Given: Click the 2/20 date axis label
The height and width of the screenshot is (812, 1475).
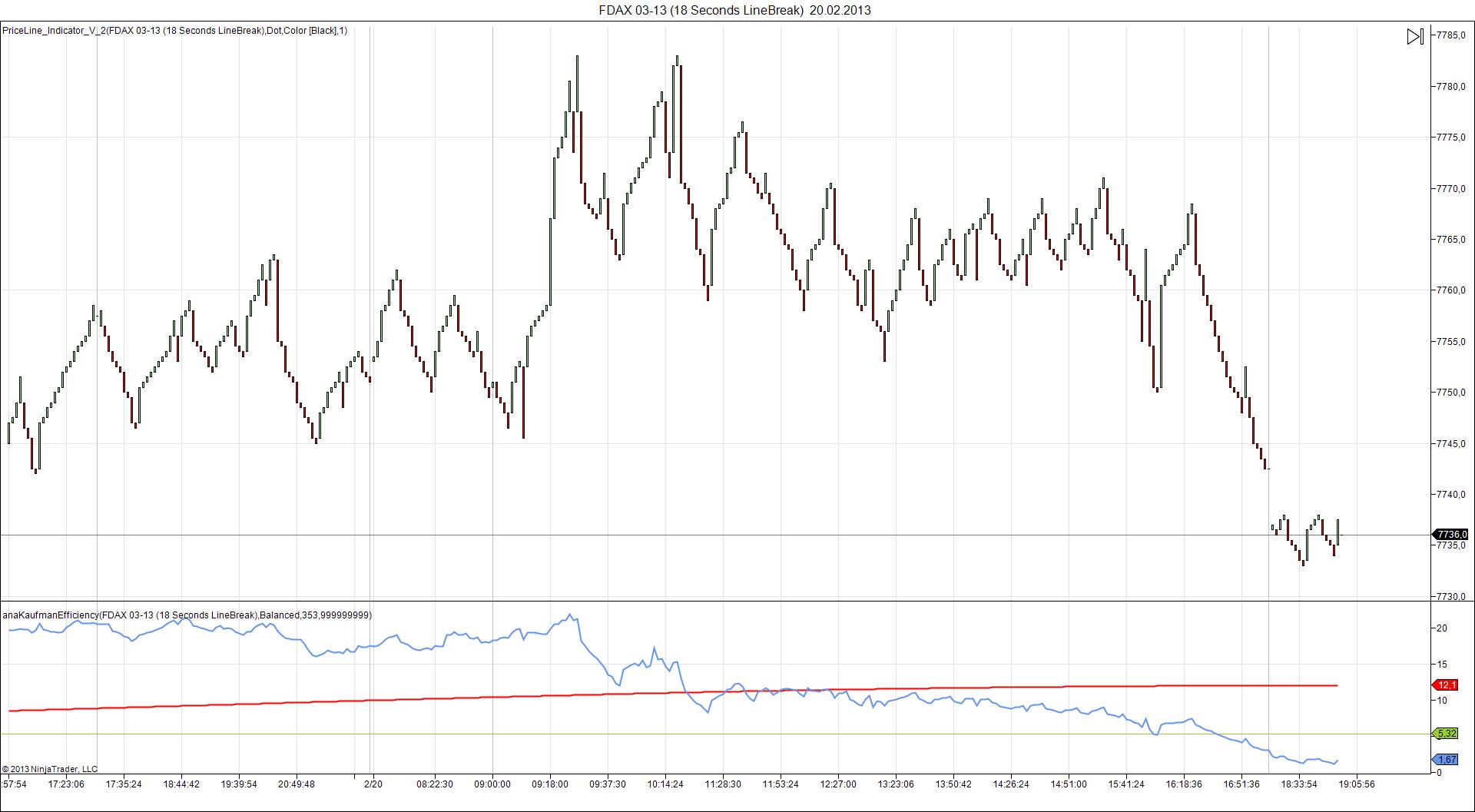Looking at the screenshot, I should [373, 784].
